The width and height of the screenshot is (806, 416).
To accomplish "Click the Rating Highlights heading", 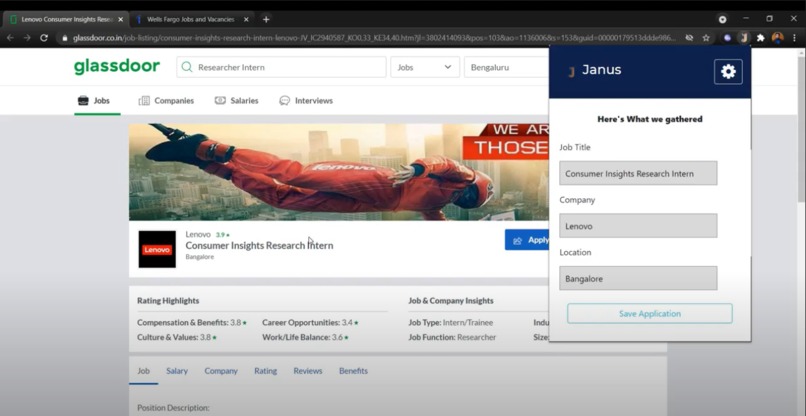I will (x=168, y=301).
